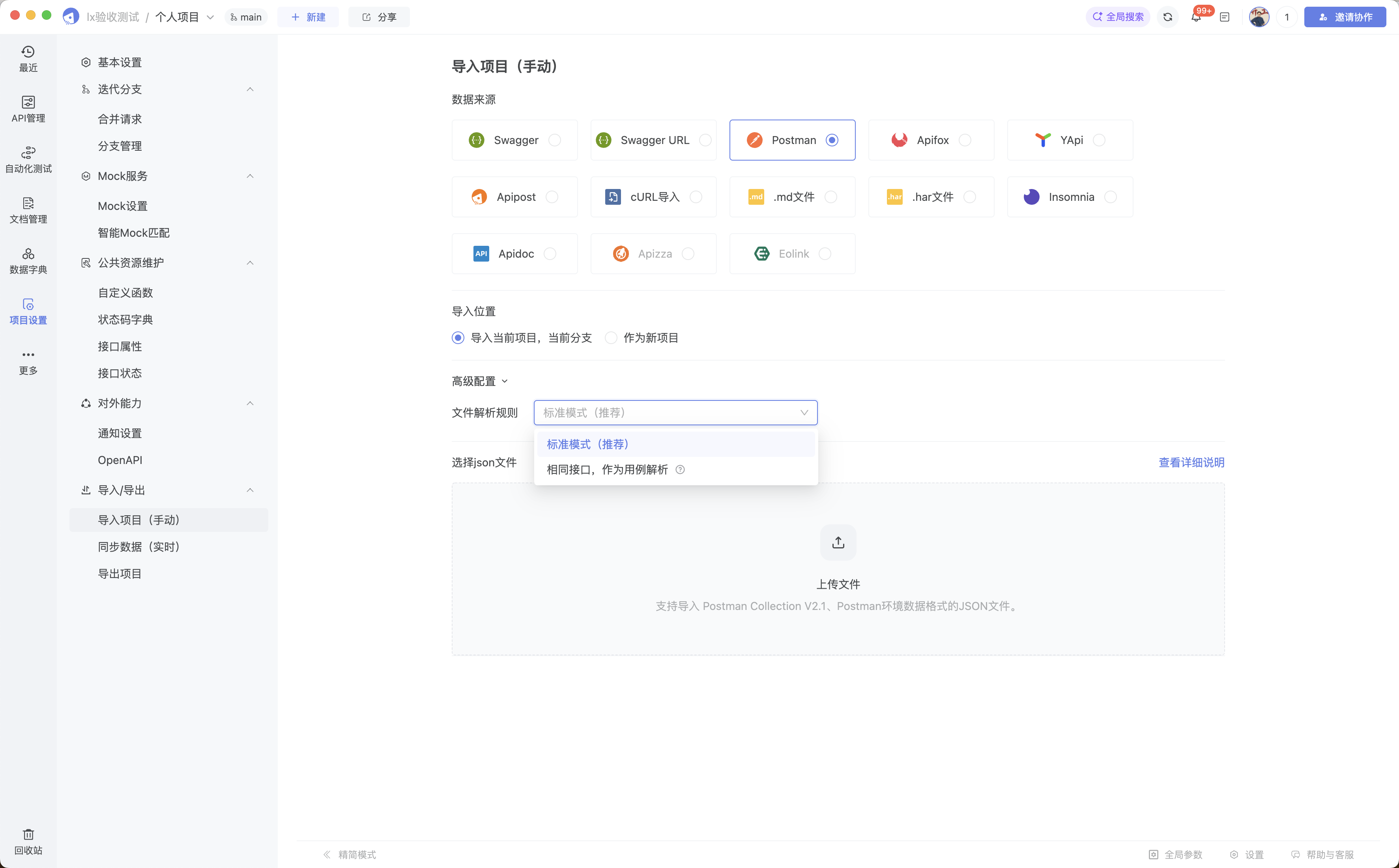This screenshot has height=868, width=1399.
Task: Select the Apifox data source radio
Action: coord(965,140)
